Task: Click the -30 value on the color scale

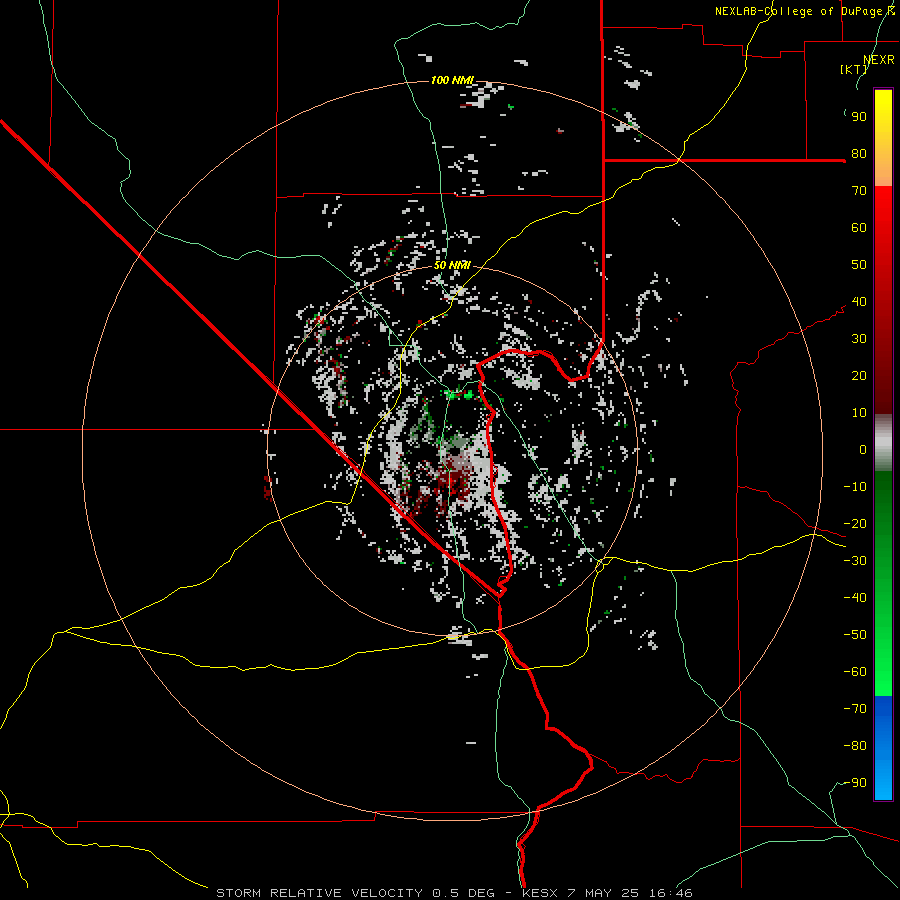Action: click(x=855, y=561)
